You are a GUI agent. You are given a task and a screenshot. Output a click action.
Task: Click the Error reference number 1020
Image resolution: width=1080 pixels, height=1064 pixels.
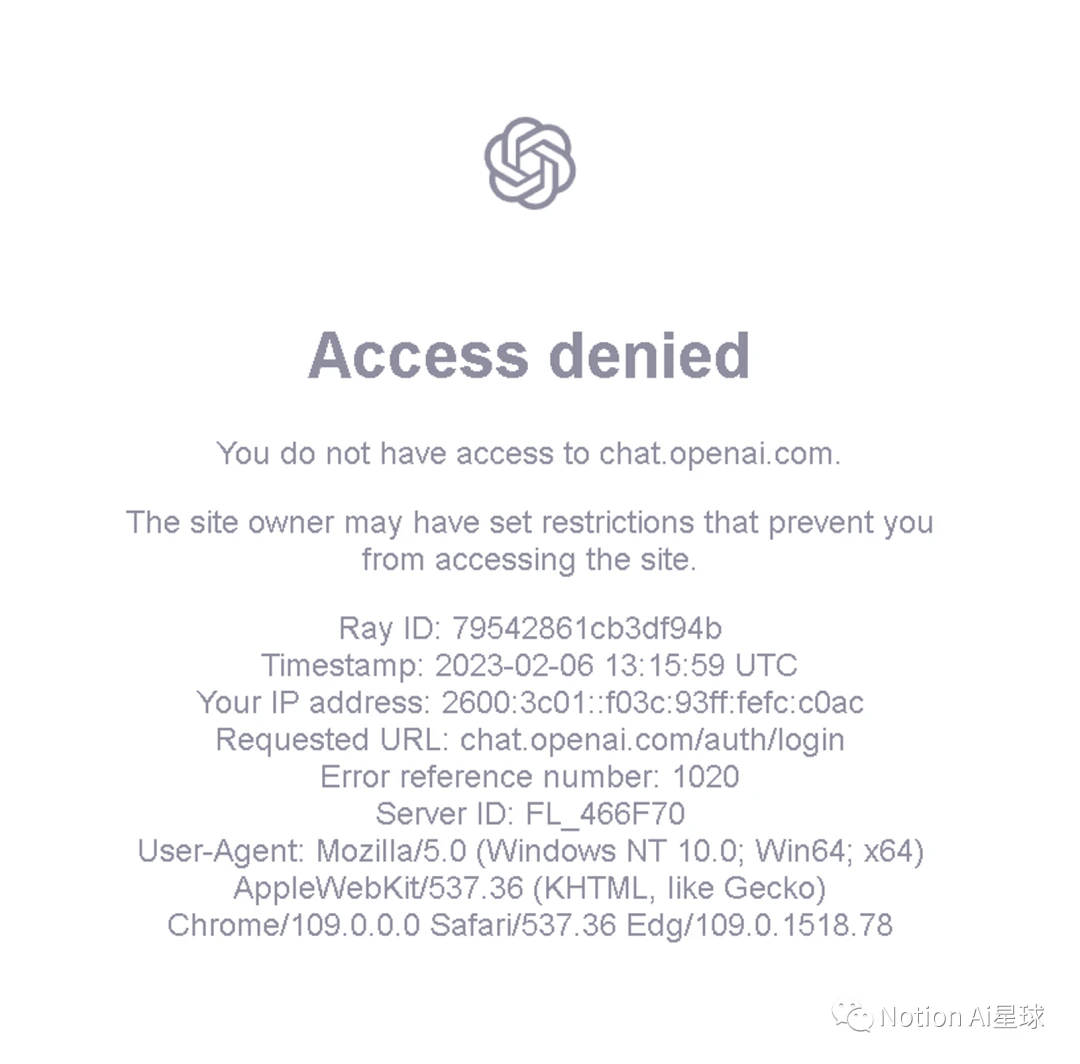[x=530, y=778]
